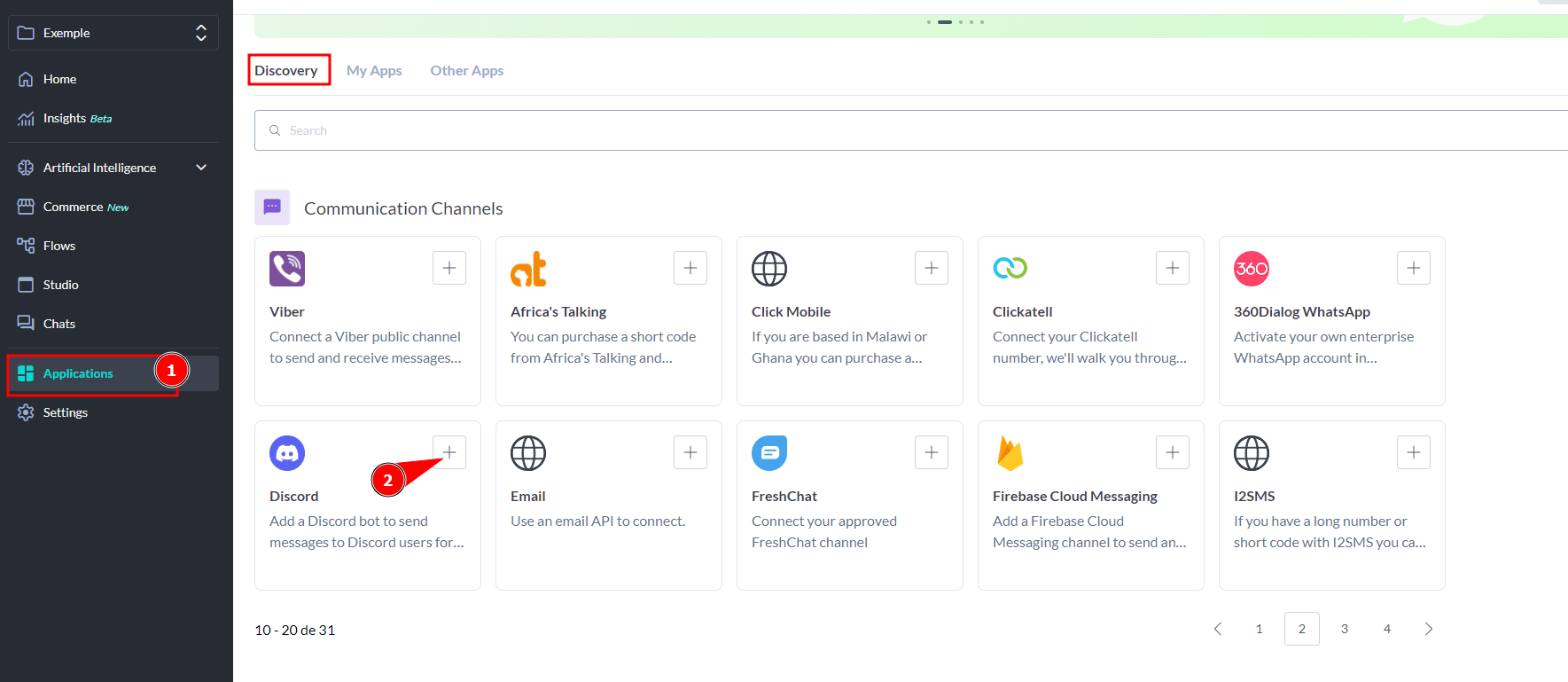The image size is (1568, 682).
Task: Add Clickatell channel via plus button
Action: tap(1173, 268)
